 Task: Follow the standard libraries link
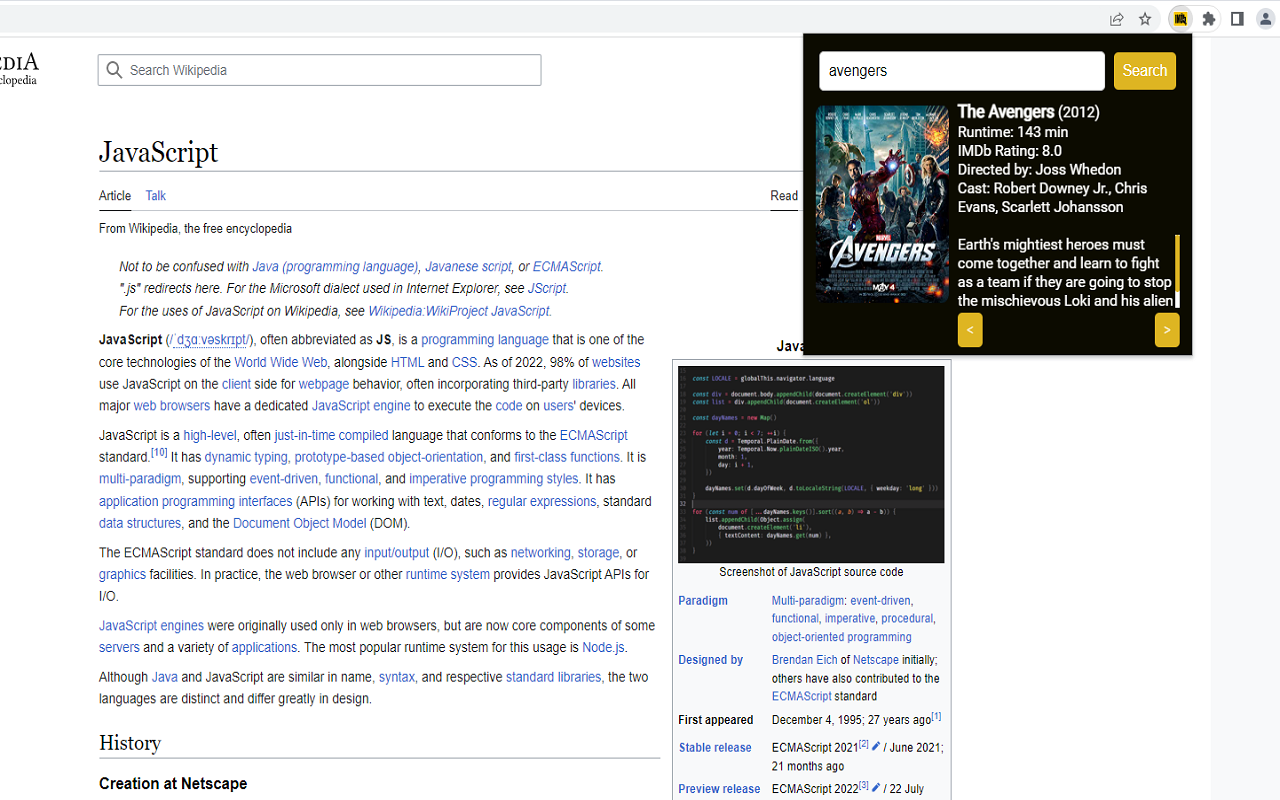[553, 677]
